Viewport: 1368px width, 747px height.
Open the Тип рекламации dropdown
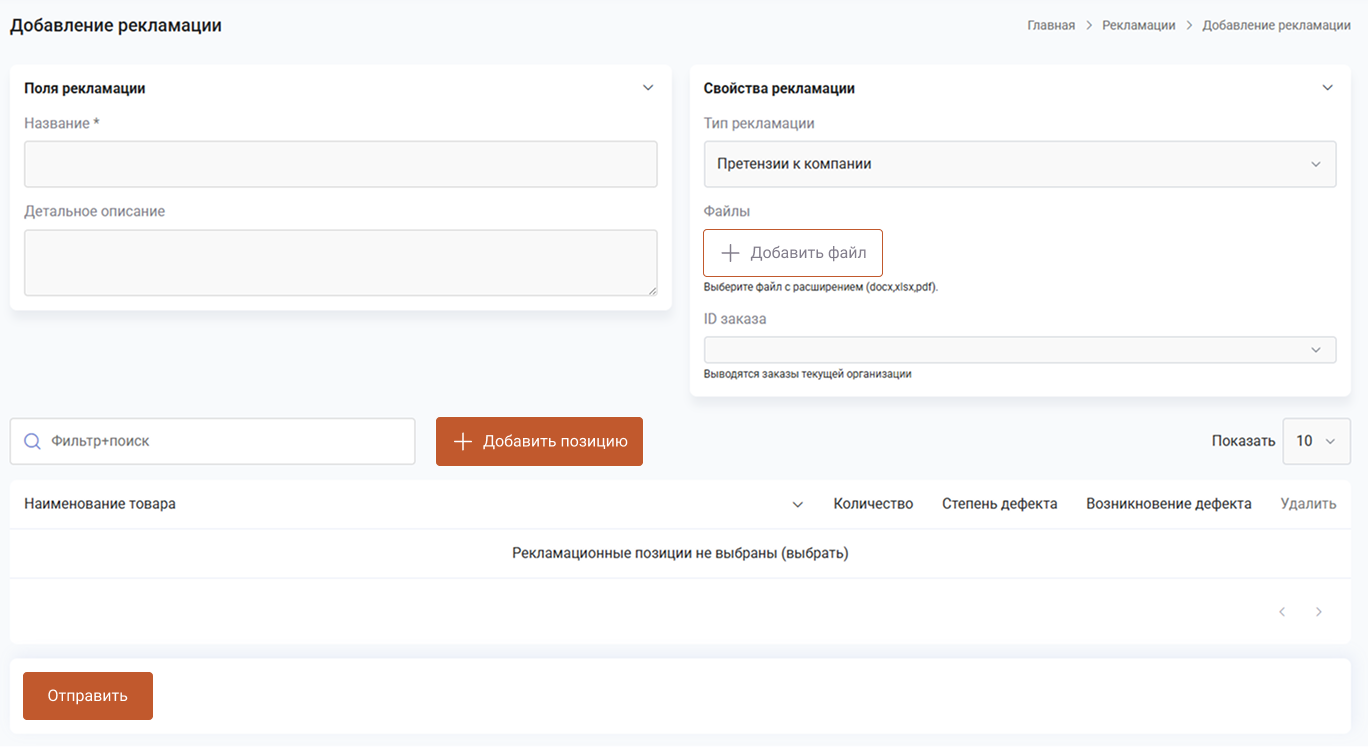pos(1019,164)
